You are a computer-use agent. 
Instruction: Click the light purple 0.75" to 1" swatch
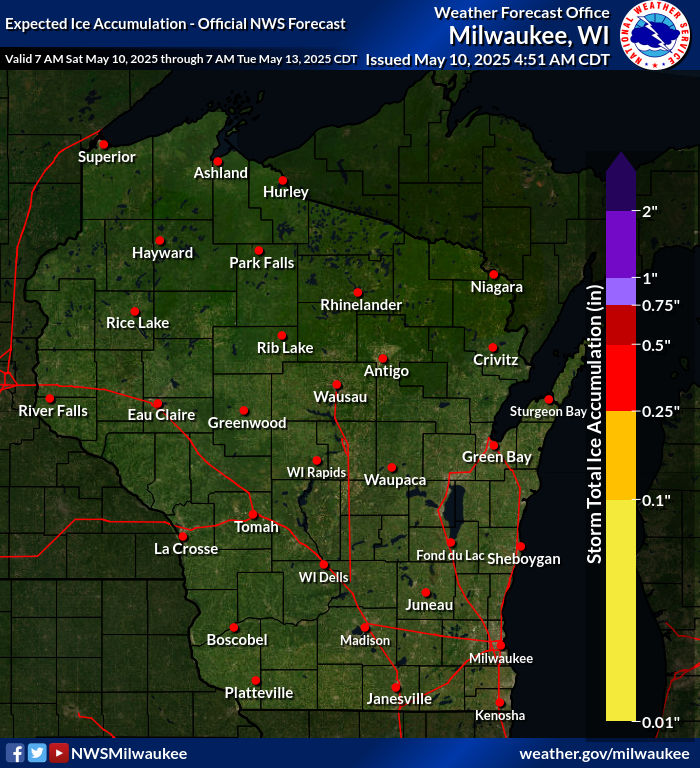[x=621, y=292]
